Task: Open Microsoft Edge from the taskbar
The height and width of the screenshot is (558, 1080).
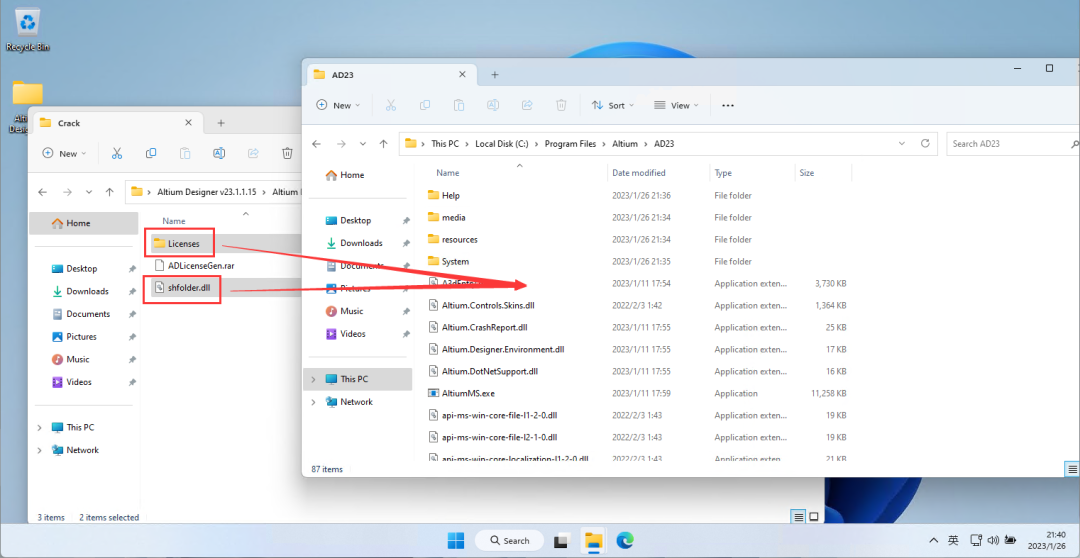Action: [625, 540]
